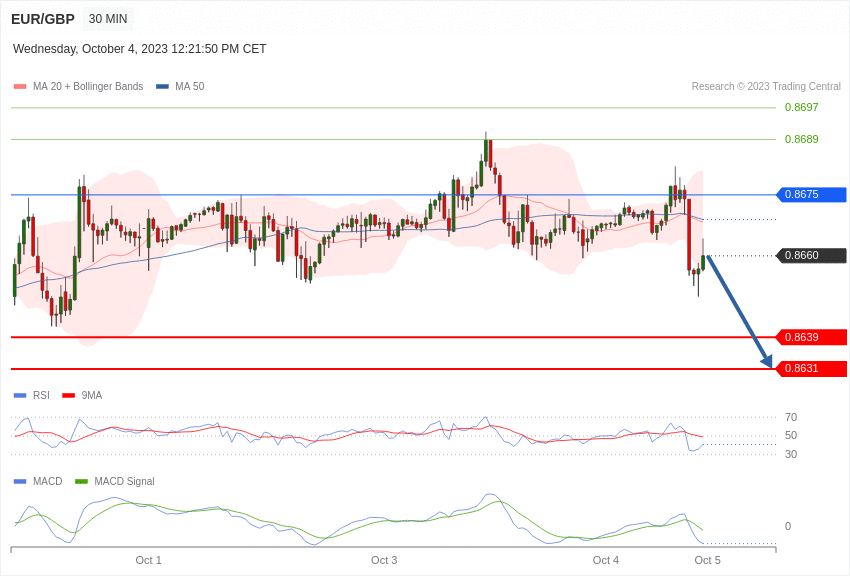Click the red 0.8631 support price tag
The height and width of the screenshot is (576, 850).
[x=812, y=368]
